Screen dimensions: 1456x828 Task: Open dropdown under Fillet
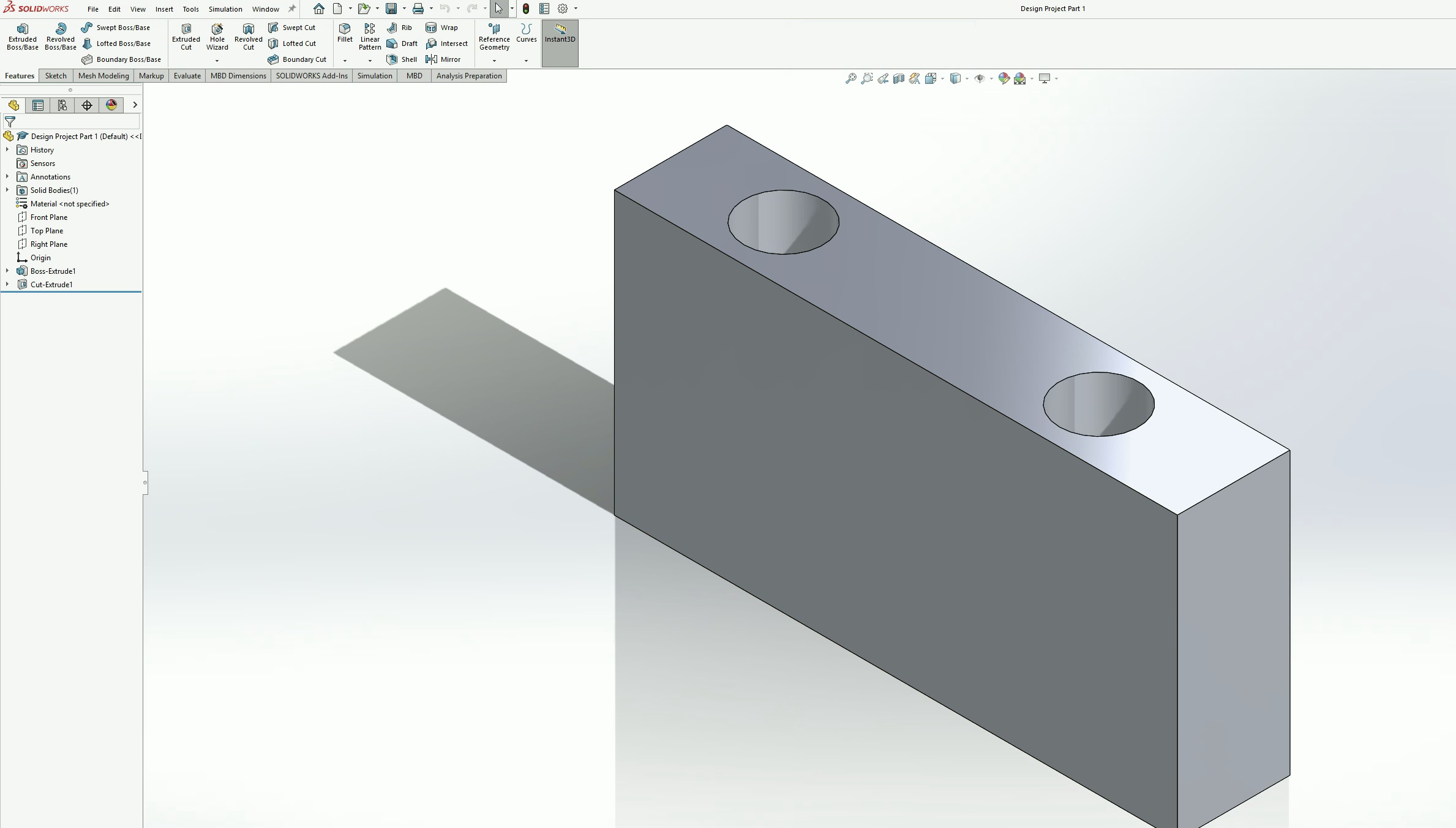tap(345, 61)
